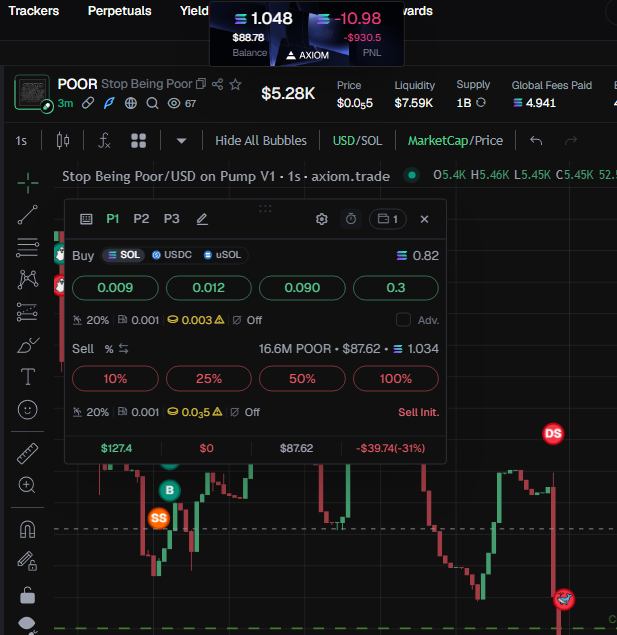
Task: Buy 0.3 SOL
Action: (396, 288)
